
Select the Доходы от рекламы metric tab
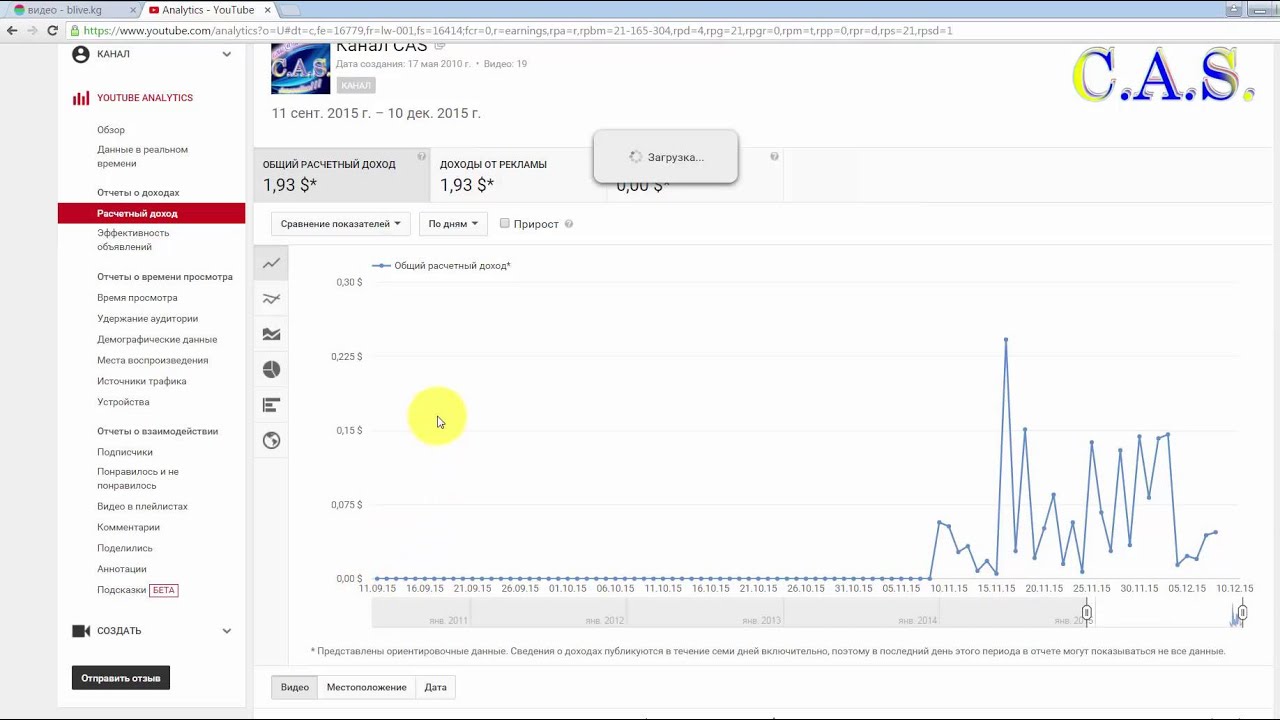click(518, 174)
